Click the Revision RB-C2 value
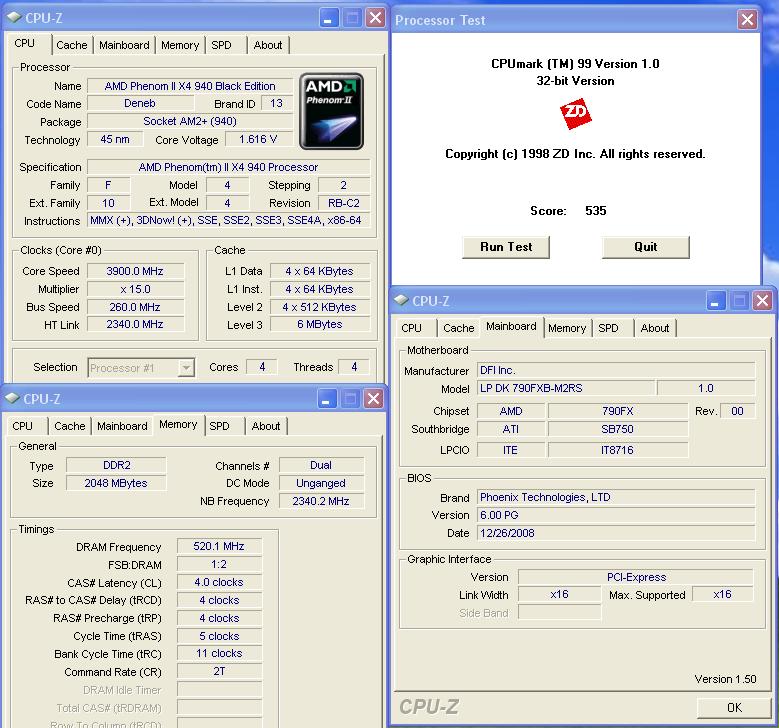This screenshot has height=728, width=779. [344, 203]
